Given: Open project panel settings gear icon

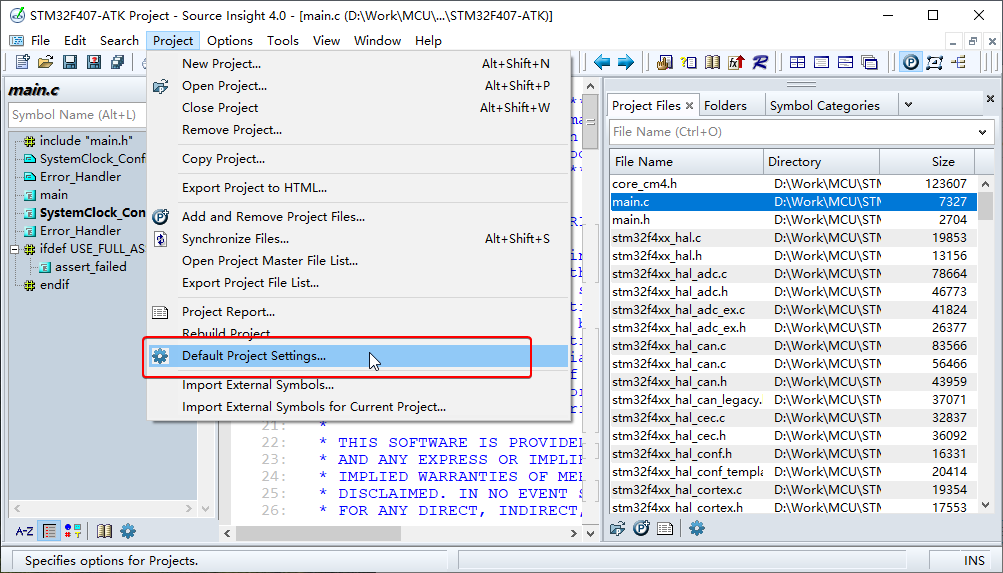Looking at the screenshot, I should [697, 529].
